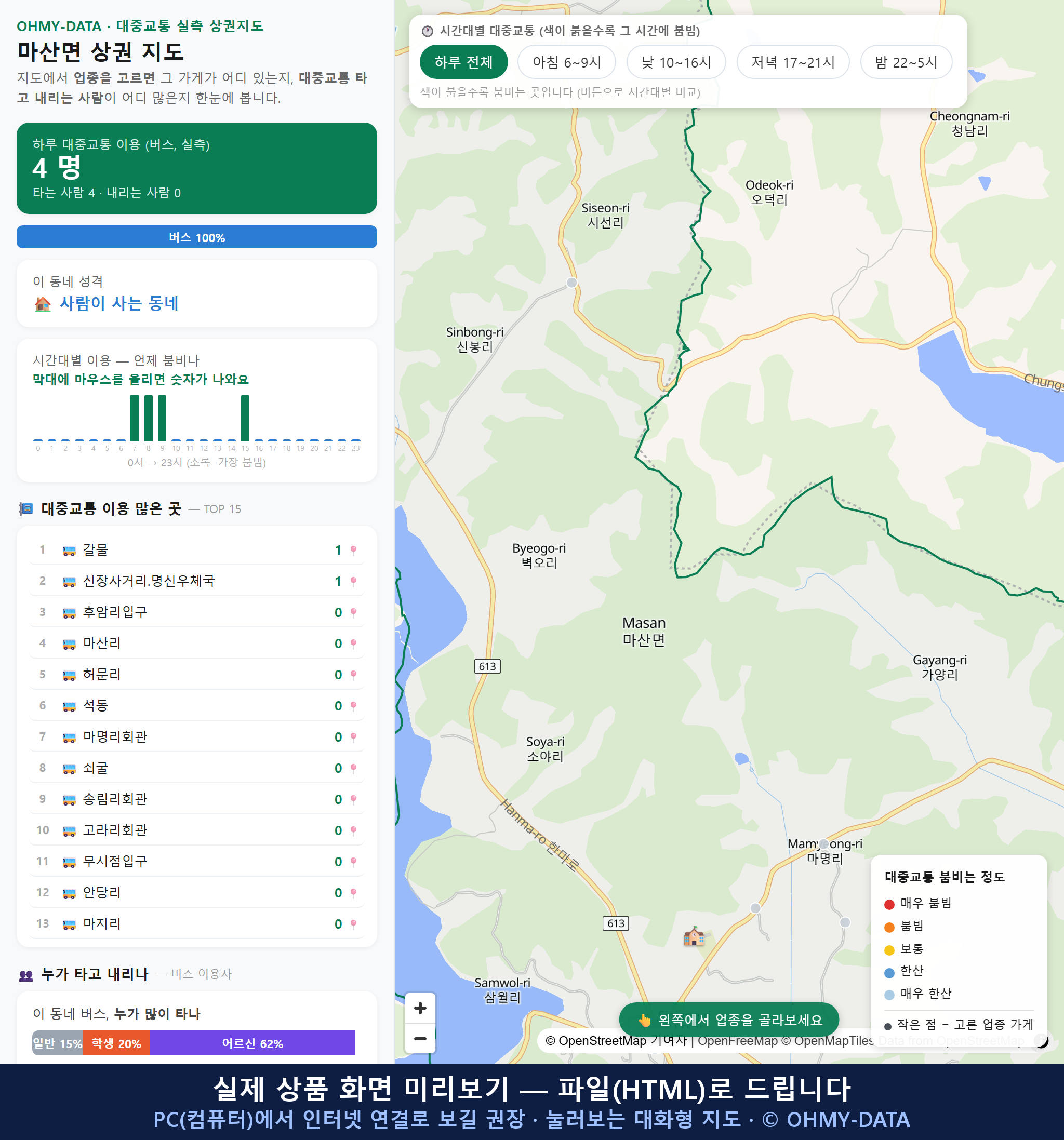This screenshot has height=1140, width=1064.
Task: Click the school building marker on map
Action: tap(694, 936)
